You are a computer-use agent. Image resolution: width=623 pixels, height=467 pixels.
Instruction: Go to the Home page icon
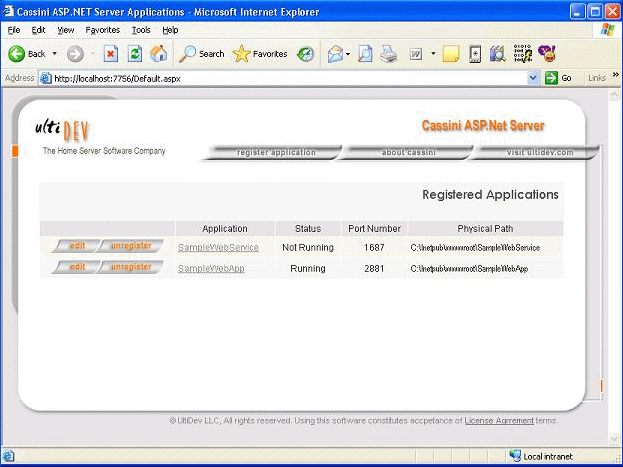[x=158, y=54]
